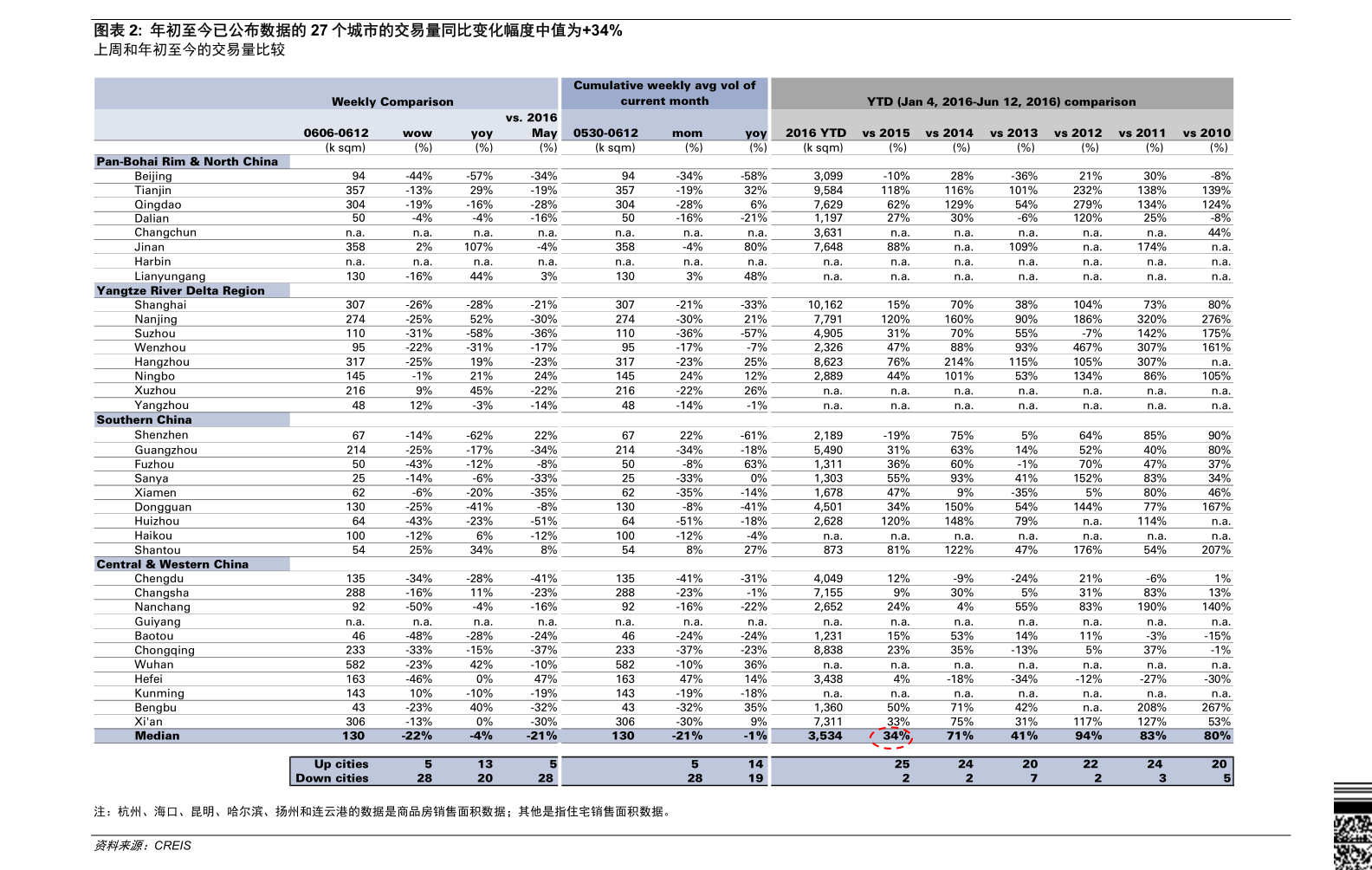Click the Hangzhou row label

[162, 362]
